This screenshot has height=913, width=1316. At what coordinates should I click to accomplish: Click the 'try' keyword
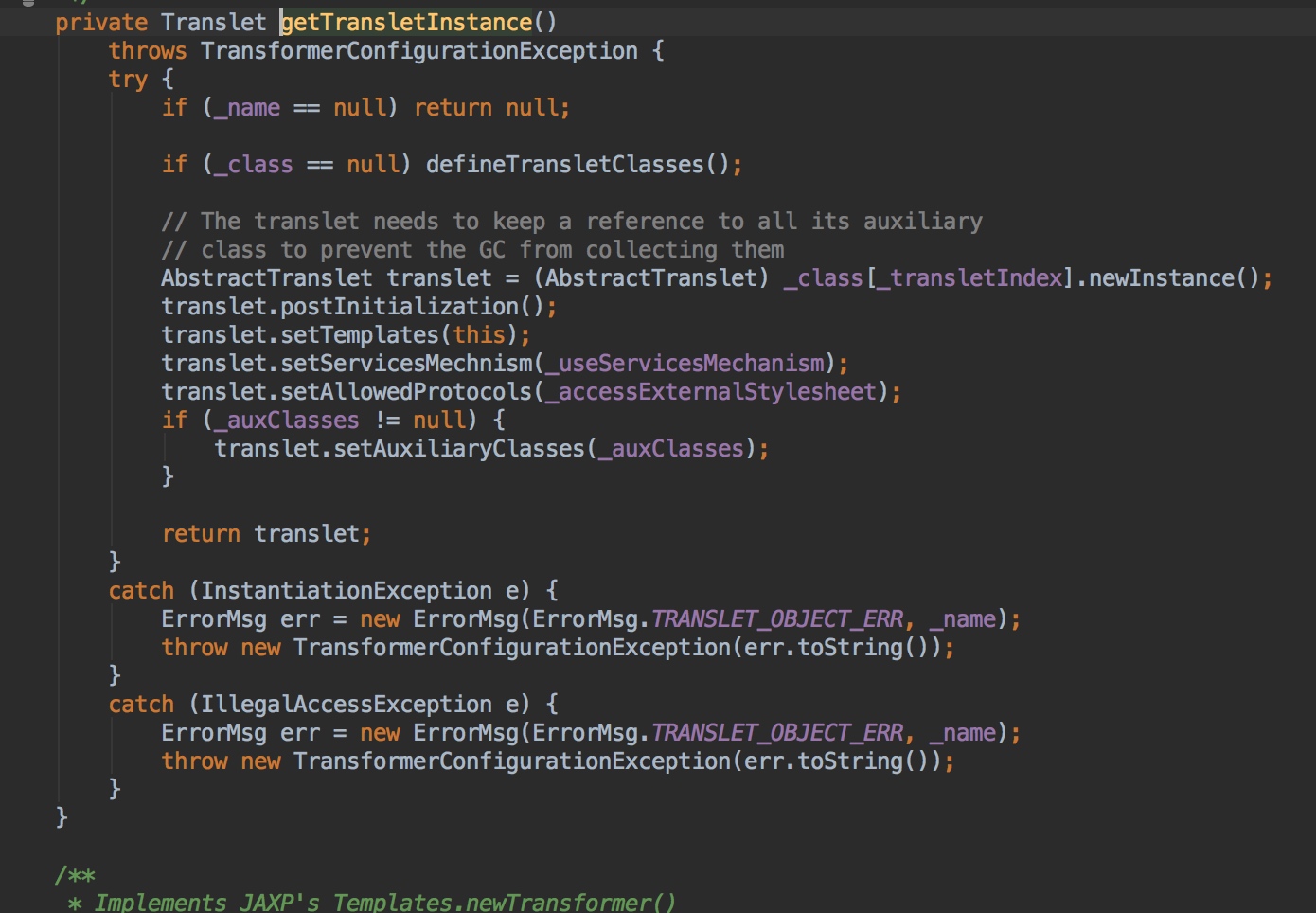128,79
